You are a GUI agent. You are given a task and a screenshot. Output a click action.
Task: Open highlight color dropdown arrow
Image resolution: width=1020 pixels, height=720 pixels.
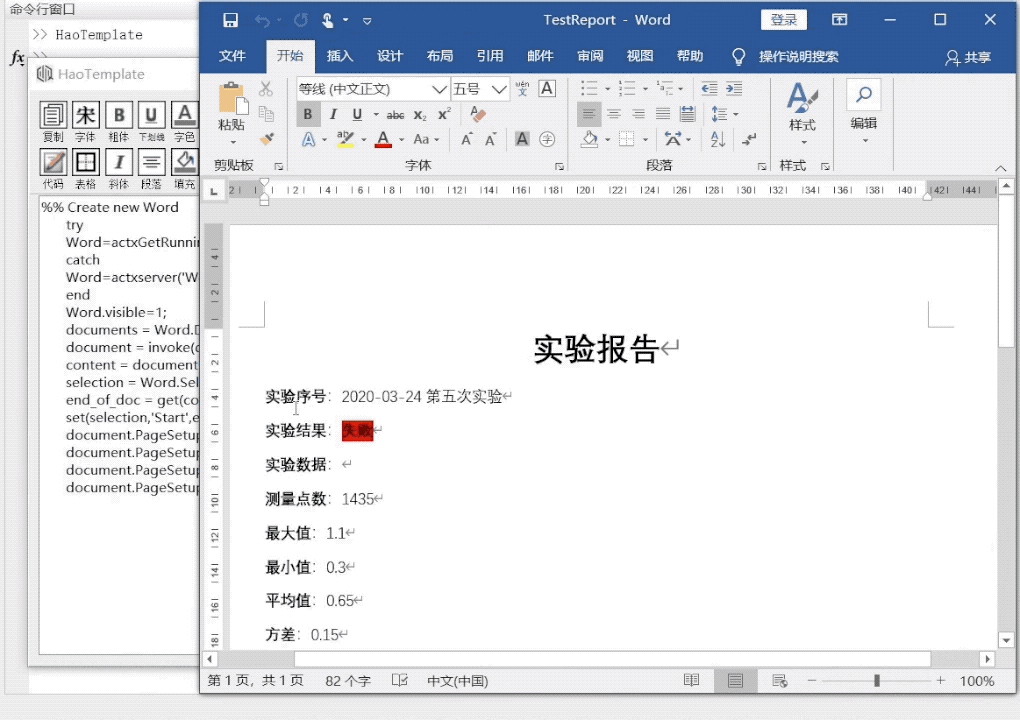[x=364, y=140]
